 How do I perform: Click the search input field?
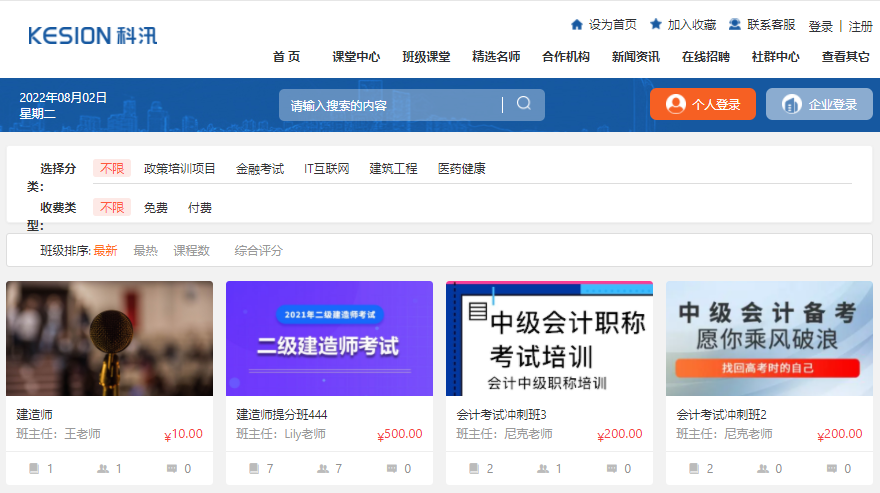(x=390, y=105)
